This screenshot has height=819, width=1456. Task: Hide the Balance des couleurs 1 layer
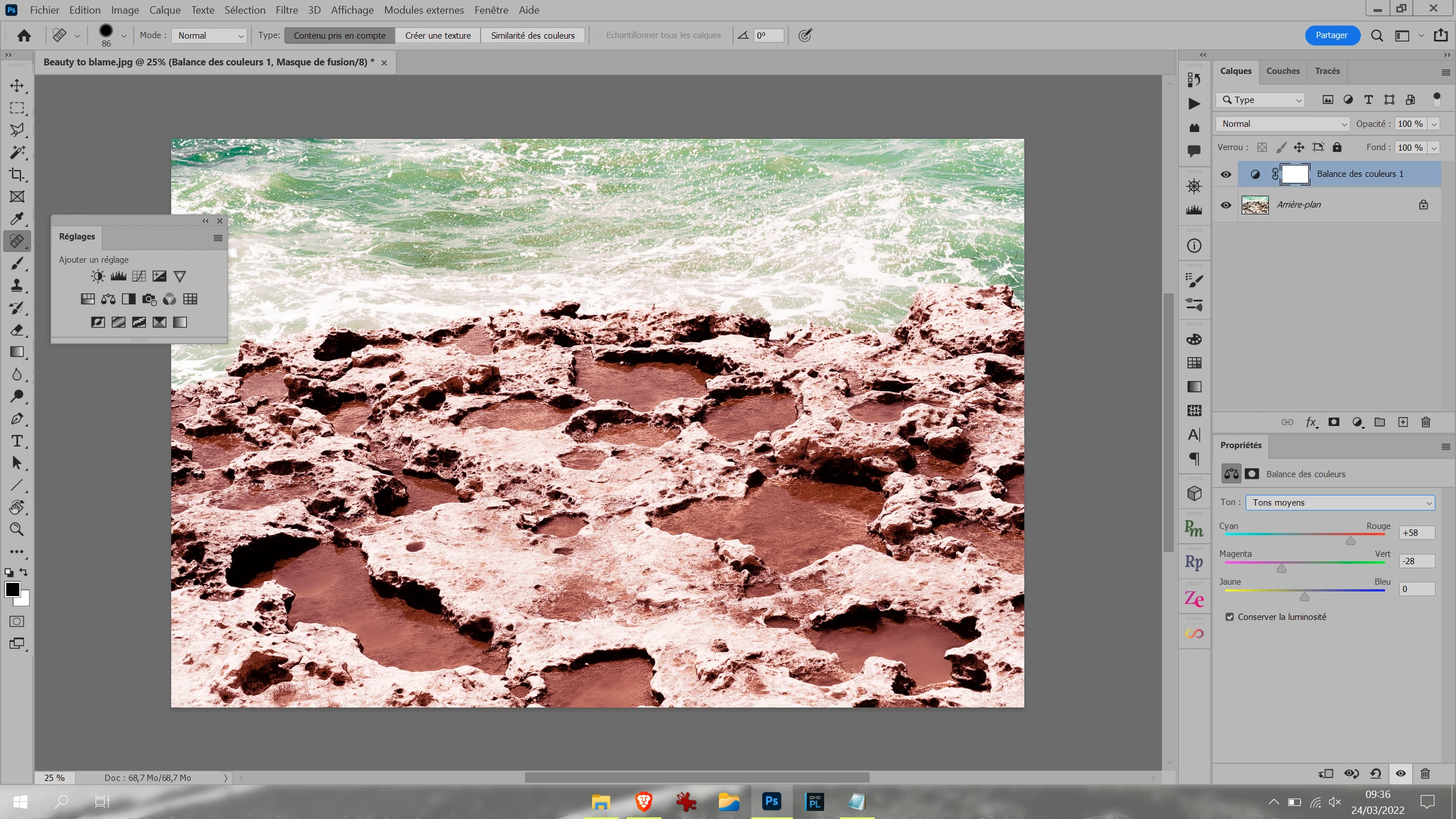(1226, 175)
